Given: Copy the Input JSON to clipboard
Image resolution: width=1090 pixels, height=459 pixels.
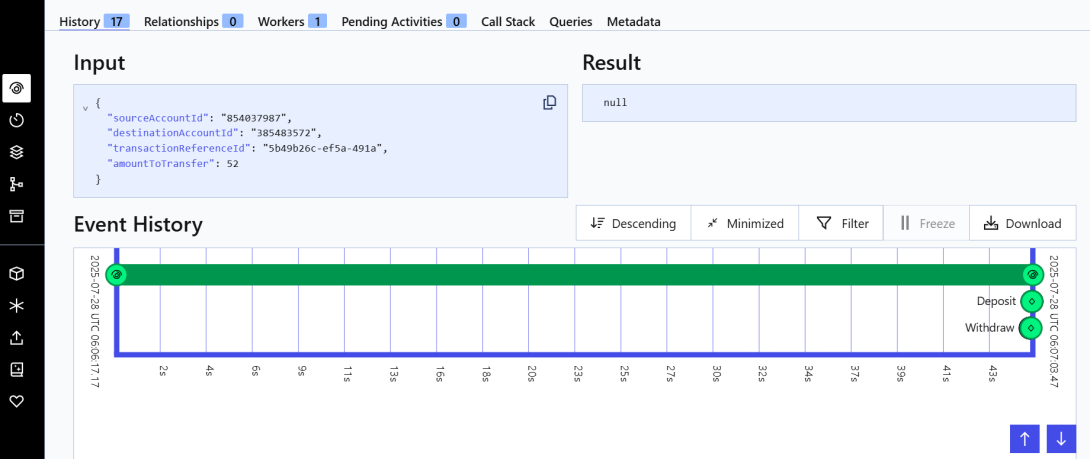Looking at the screenshot, I should click(549, 103).
